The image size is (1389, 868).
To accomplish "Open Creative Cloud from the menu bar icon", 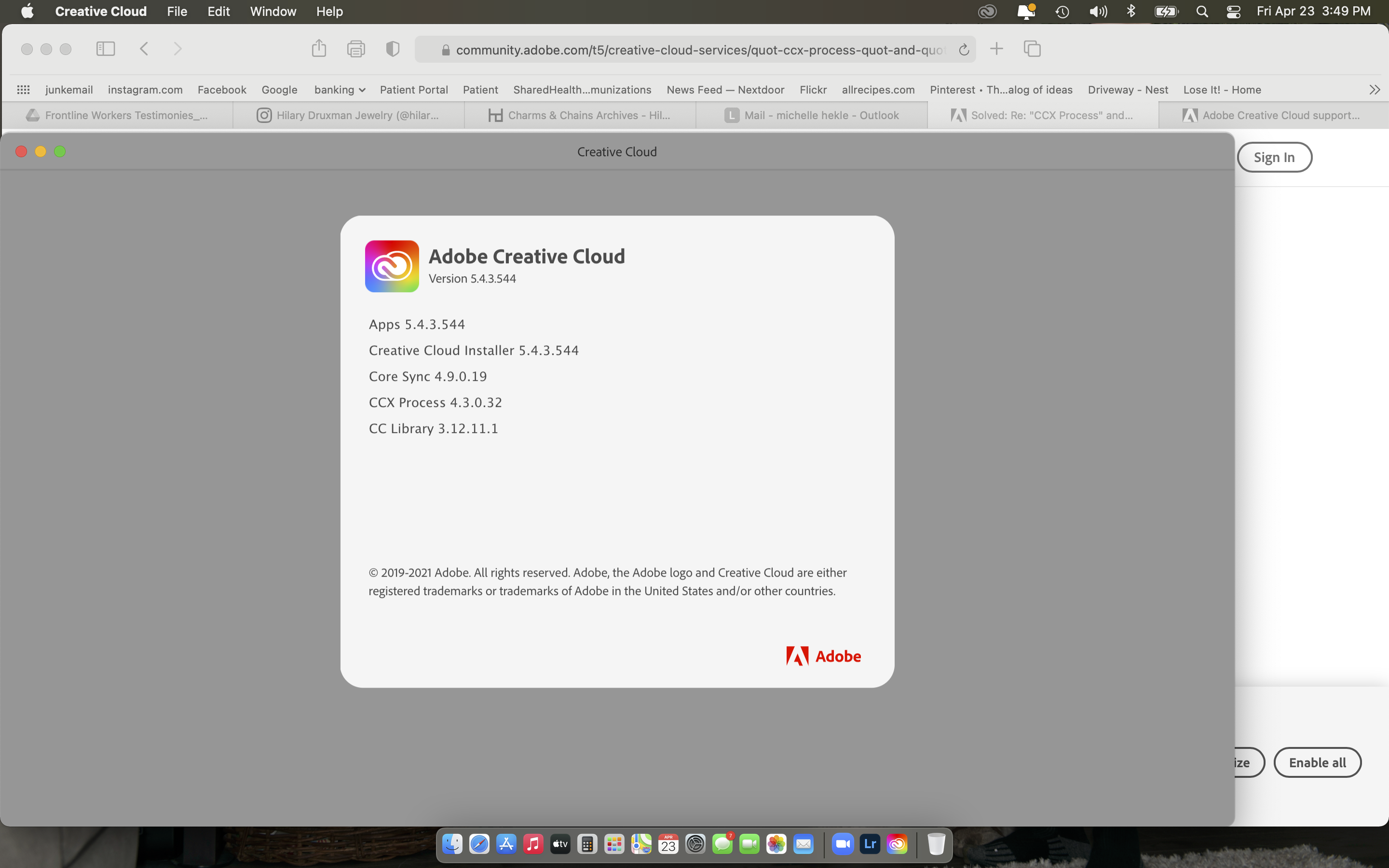I will coord(987,12).
